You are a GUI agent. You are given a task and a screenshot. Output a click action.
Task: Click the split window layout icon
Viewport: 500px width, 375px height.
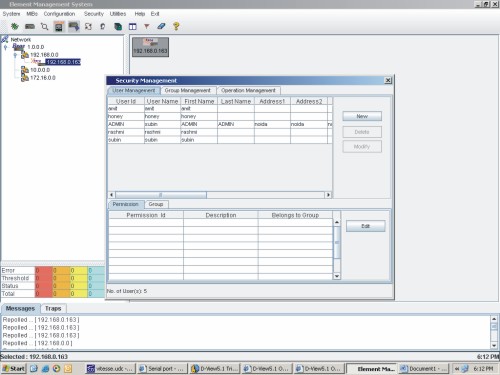point(133,26)
